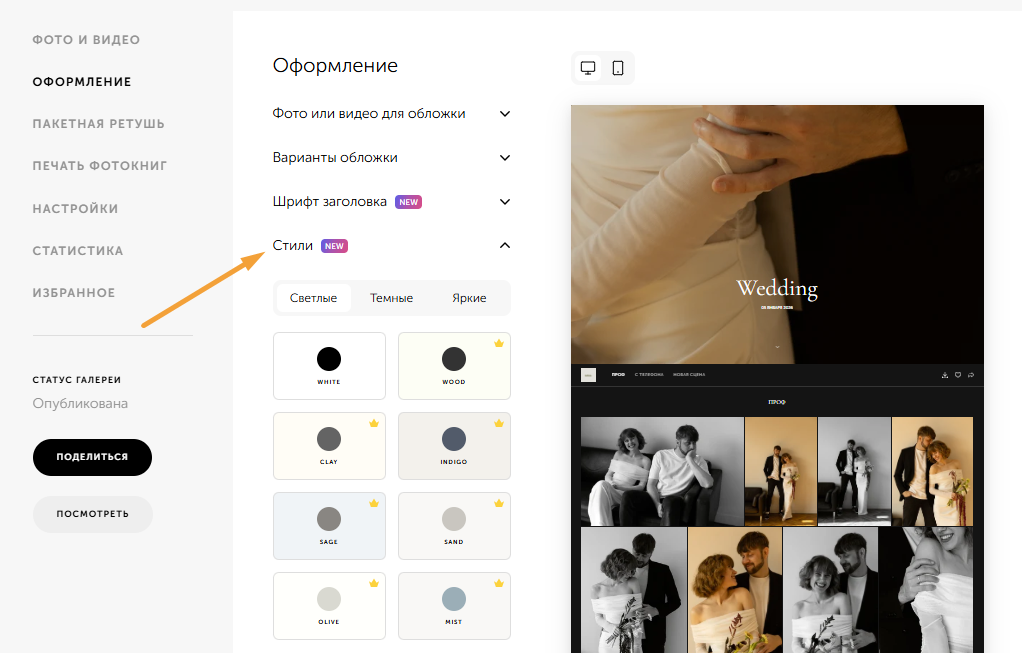Screen dimensions: 1022x653
Task: Go to 'Пакетная ретушь' in sidebar
Action: click(x=98, y=124)
